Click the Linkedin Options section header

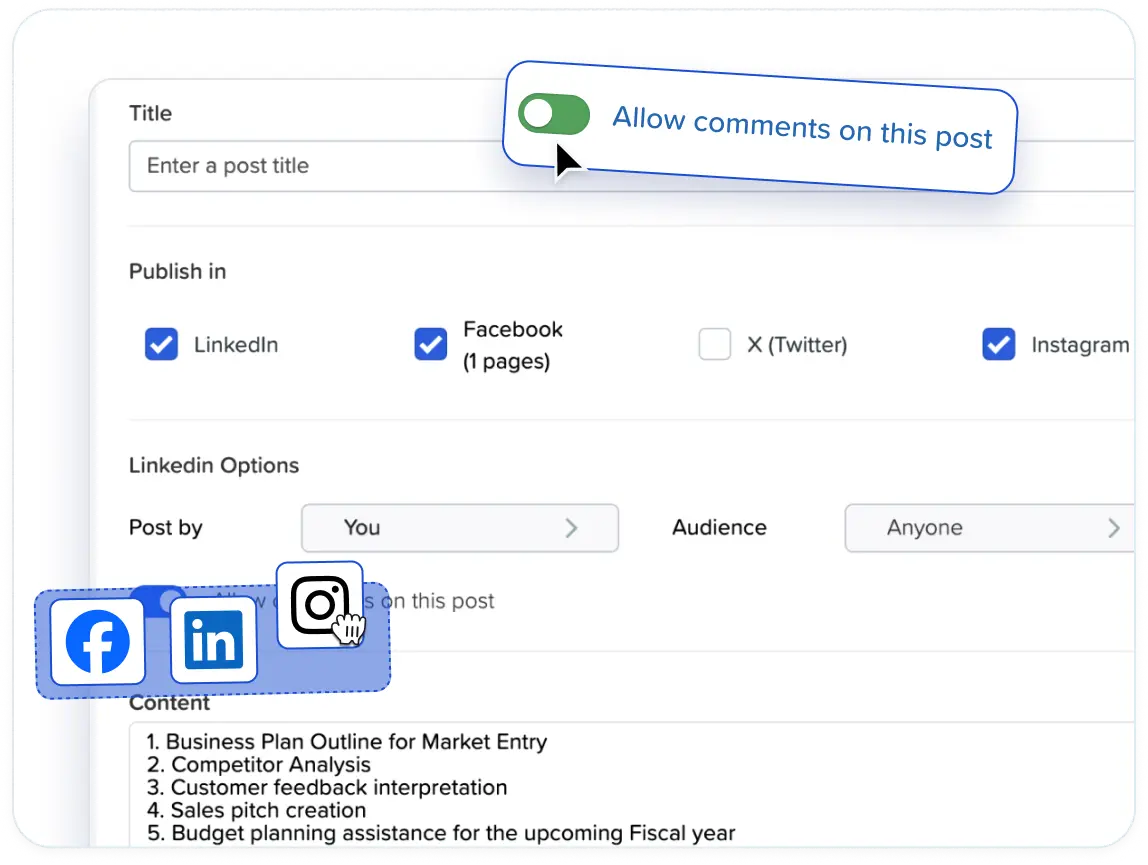[x=213, y=465]
